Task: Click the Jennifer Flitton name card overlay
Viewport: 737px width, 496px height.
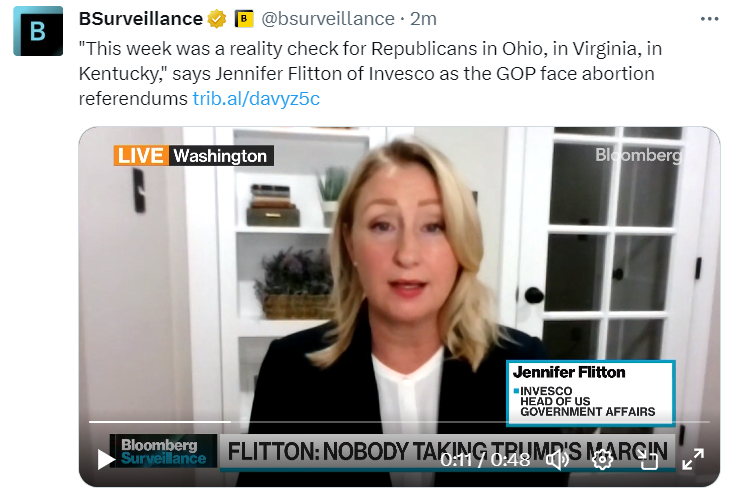Action: pos(591,393)
